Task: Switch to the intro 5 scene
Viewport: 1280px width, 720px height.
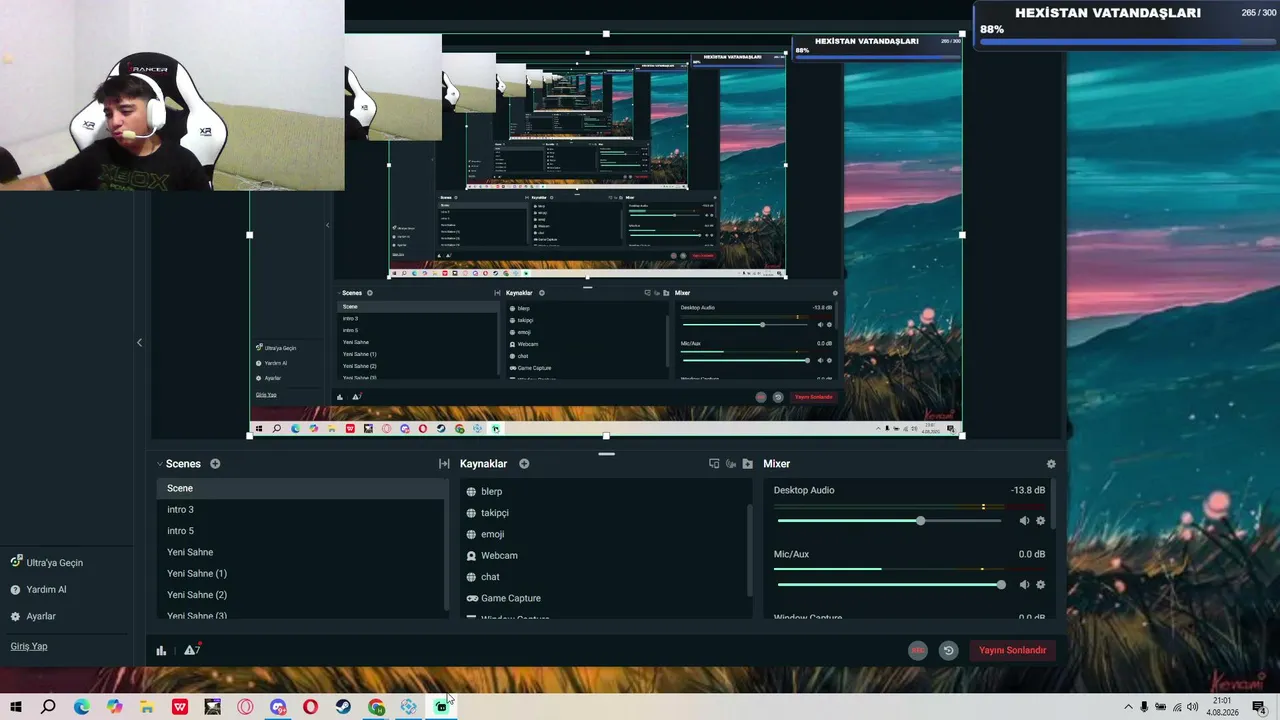Action: (302, 531)
